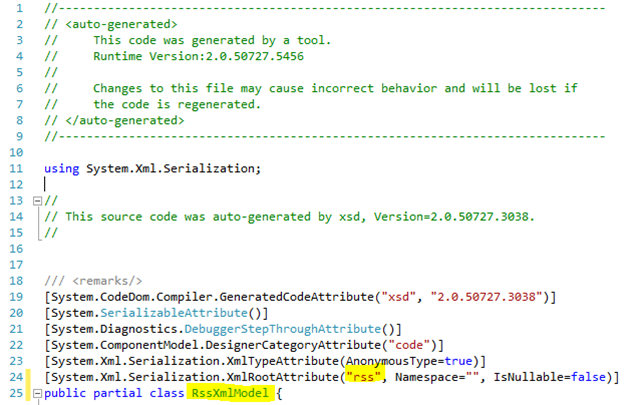
Task: Click DebuggerStepThroughAttribute on line 21
Action: pyautogui.click(x=282, y=329)
